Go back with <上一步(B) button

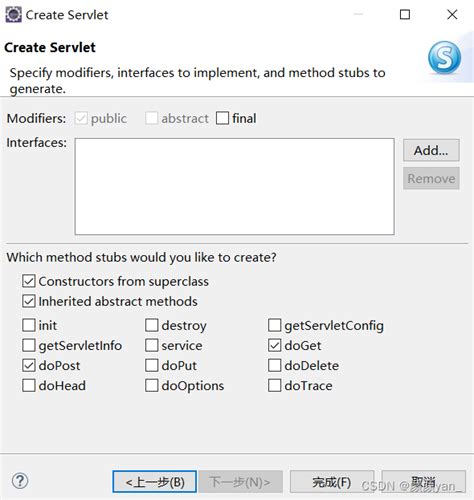(154, 482)
